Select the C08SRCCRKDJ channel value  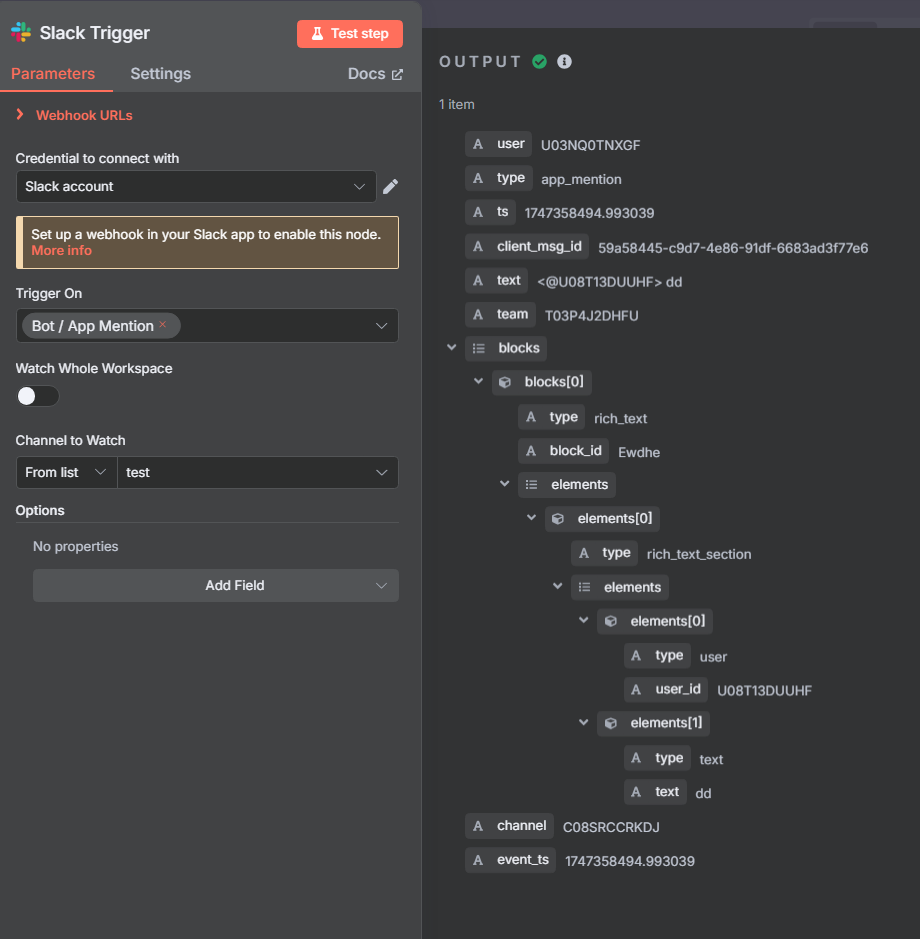[x=611, y=828]
